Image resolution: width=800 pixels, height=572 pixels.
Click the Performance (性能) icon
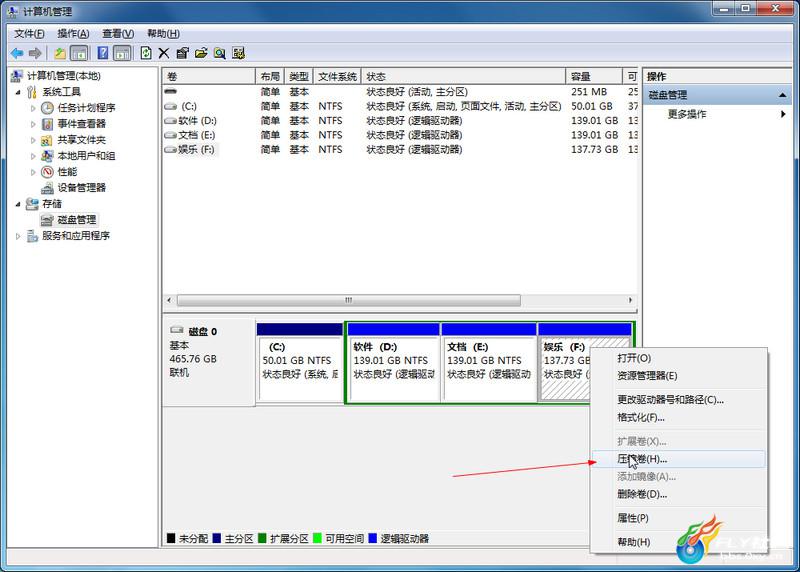(47, 171)
